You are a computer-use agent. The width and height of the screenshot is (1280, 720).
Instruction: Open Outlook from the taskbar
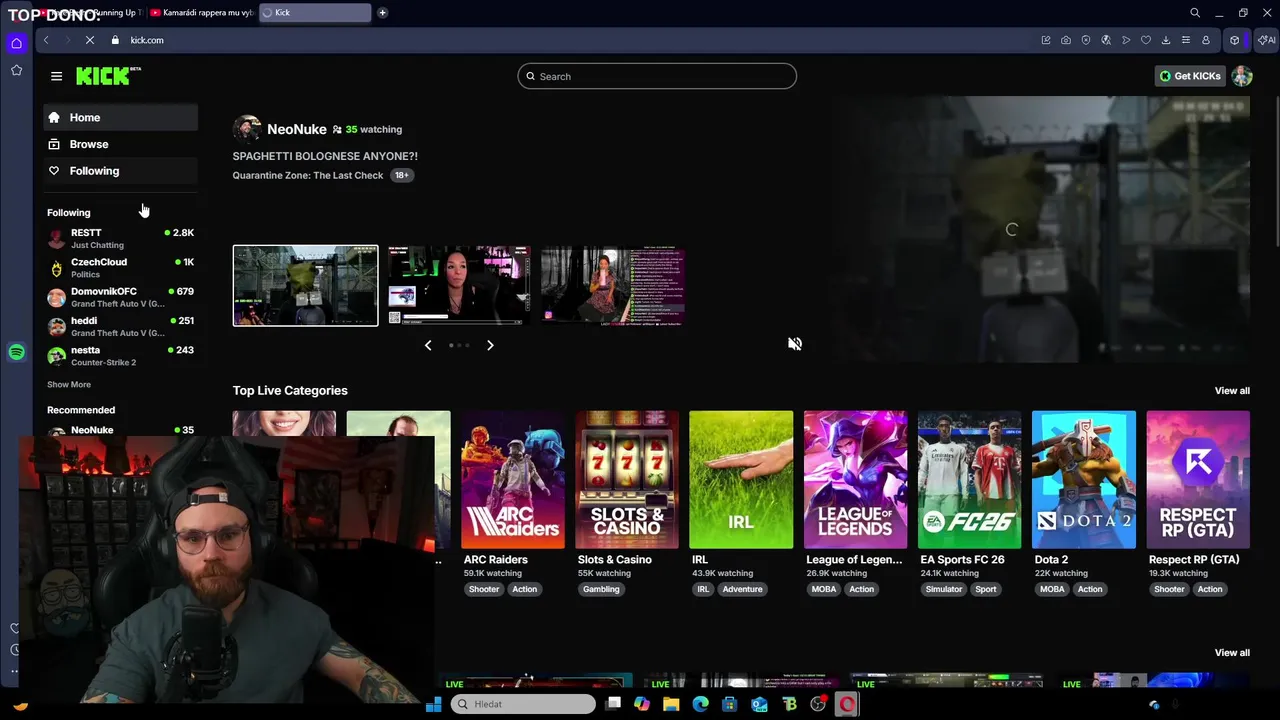tap(760, 704)
